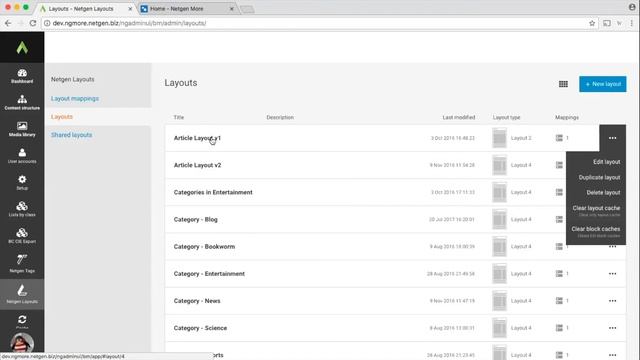Open Categories in Entertainment layout
This screenshot has width=640, height=360.
213,192
